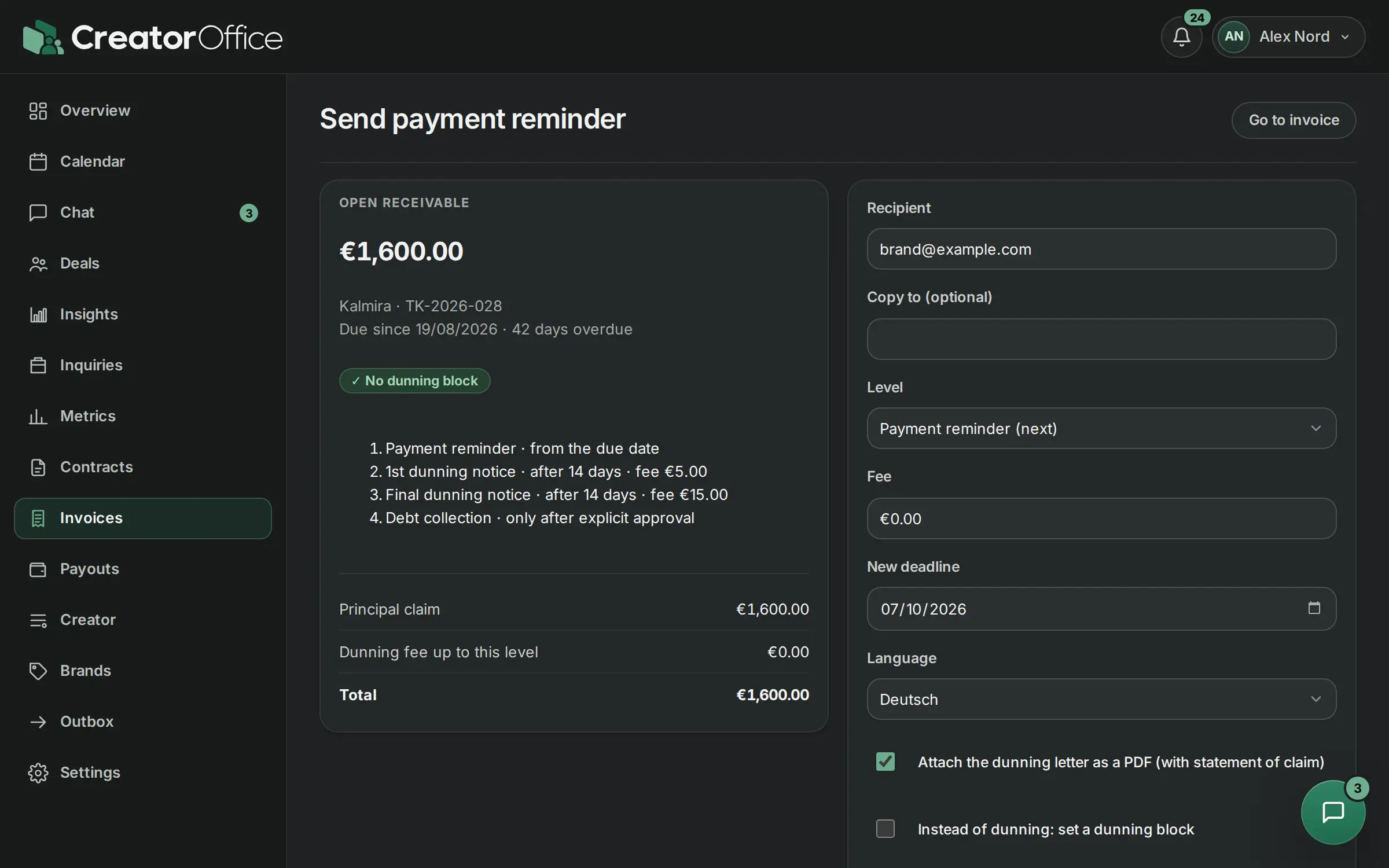Click the Settings gear icon

coord(38,773)
